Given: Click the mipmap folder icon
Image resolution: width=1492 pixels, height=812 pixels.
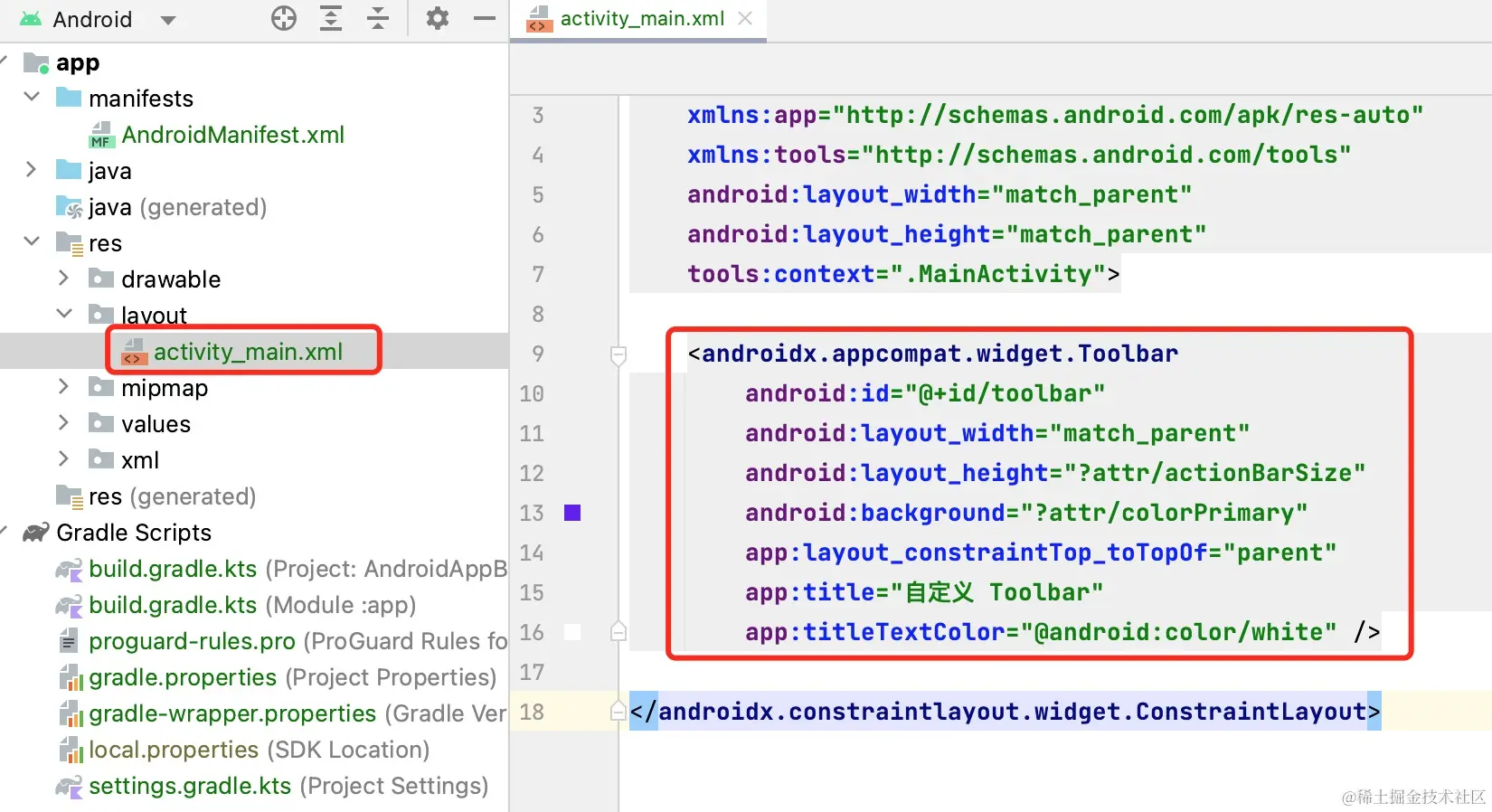Looking at the screenshot, I should point(101,386).
